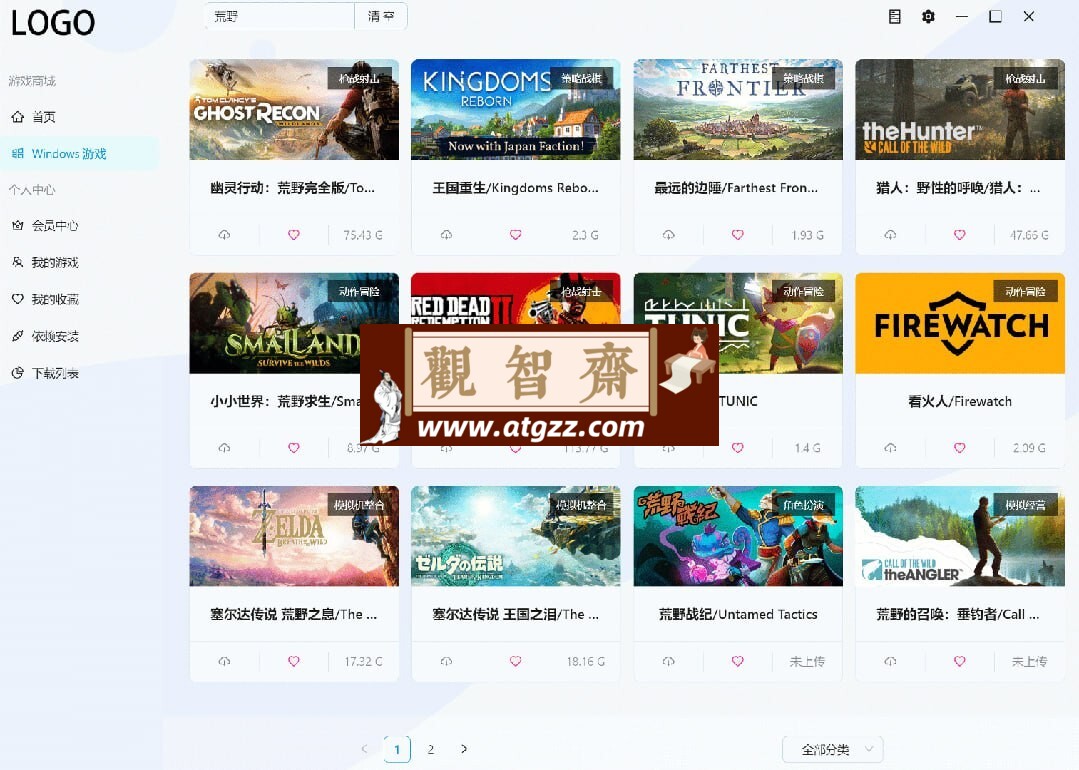Favorite Untamed Tactics with heart icon
1079x770 pixels.
tap(738, 661)
